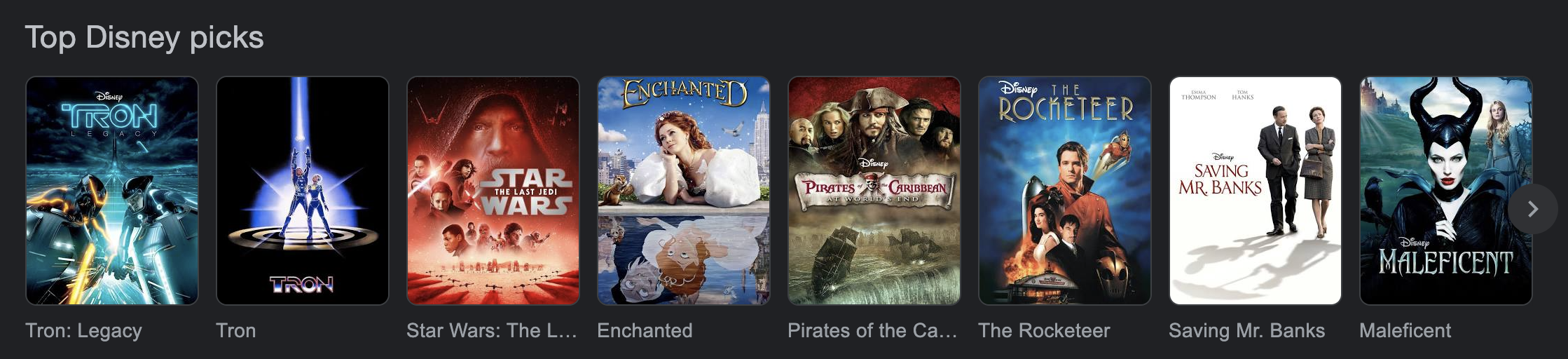Open Star Wars: The Last Jedi poster

(x=493, y=191)
